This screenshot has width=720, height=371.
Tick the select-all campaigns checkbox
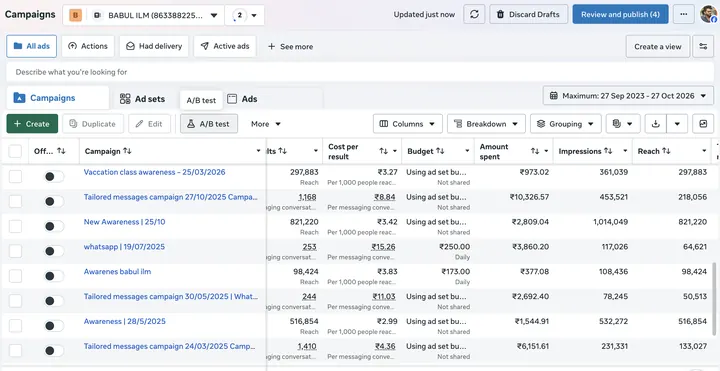[x=15, y=151]
